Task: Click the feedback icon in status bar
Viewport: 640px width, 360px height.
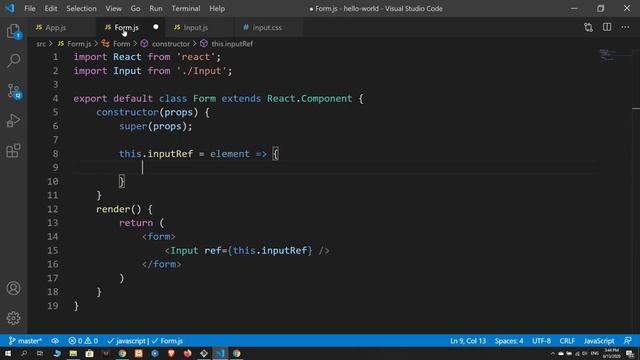Action: (x=628, y=341)
